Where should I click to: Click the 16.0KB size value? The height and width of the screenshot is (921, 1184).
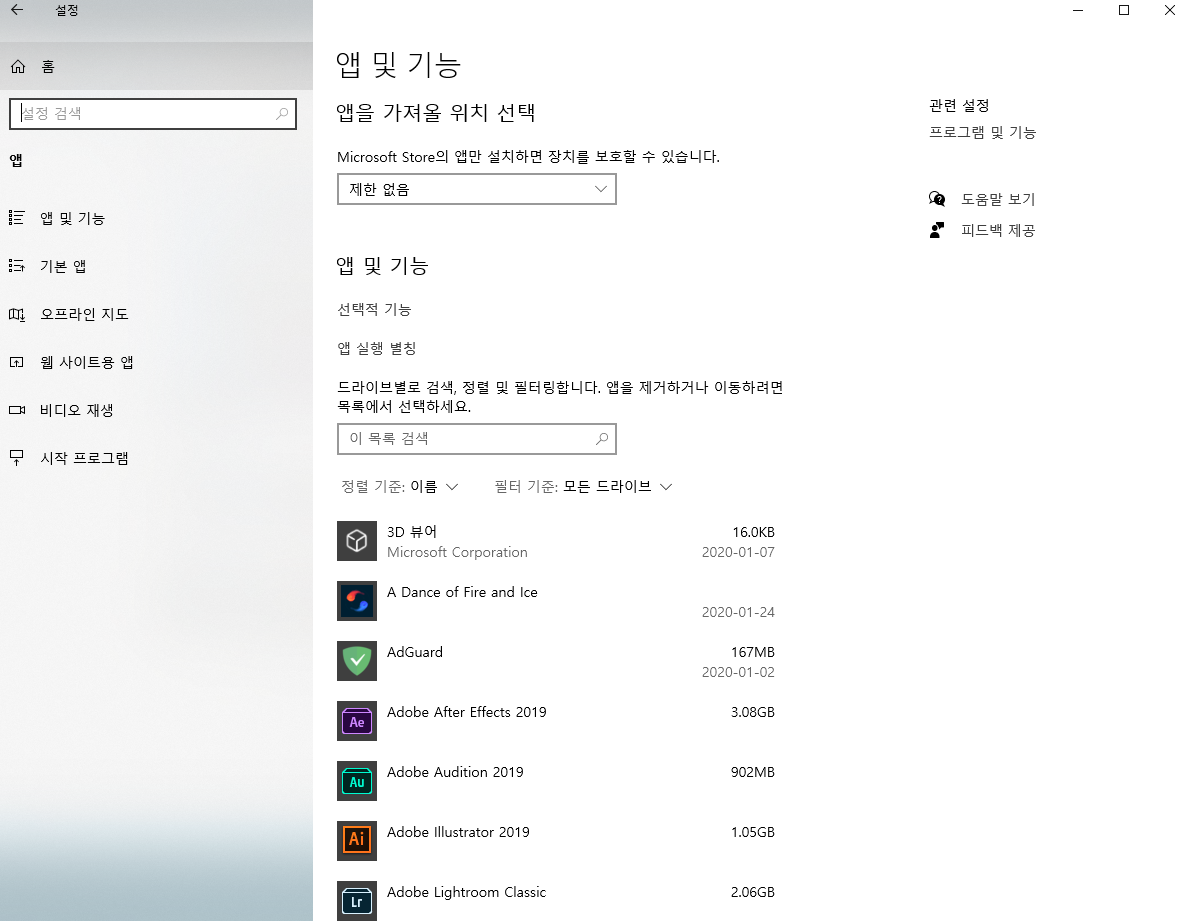pyautogui.click(x=753, y=532)
